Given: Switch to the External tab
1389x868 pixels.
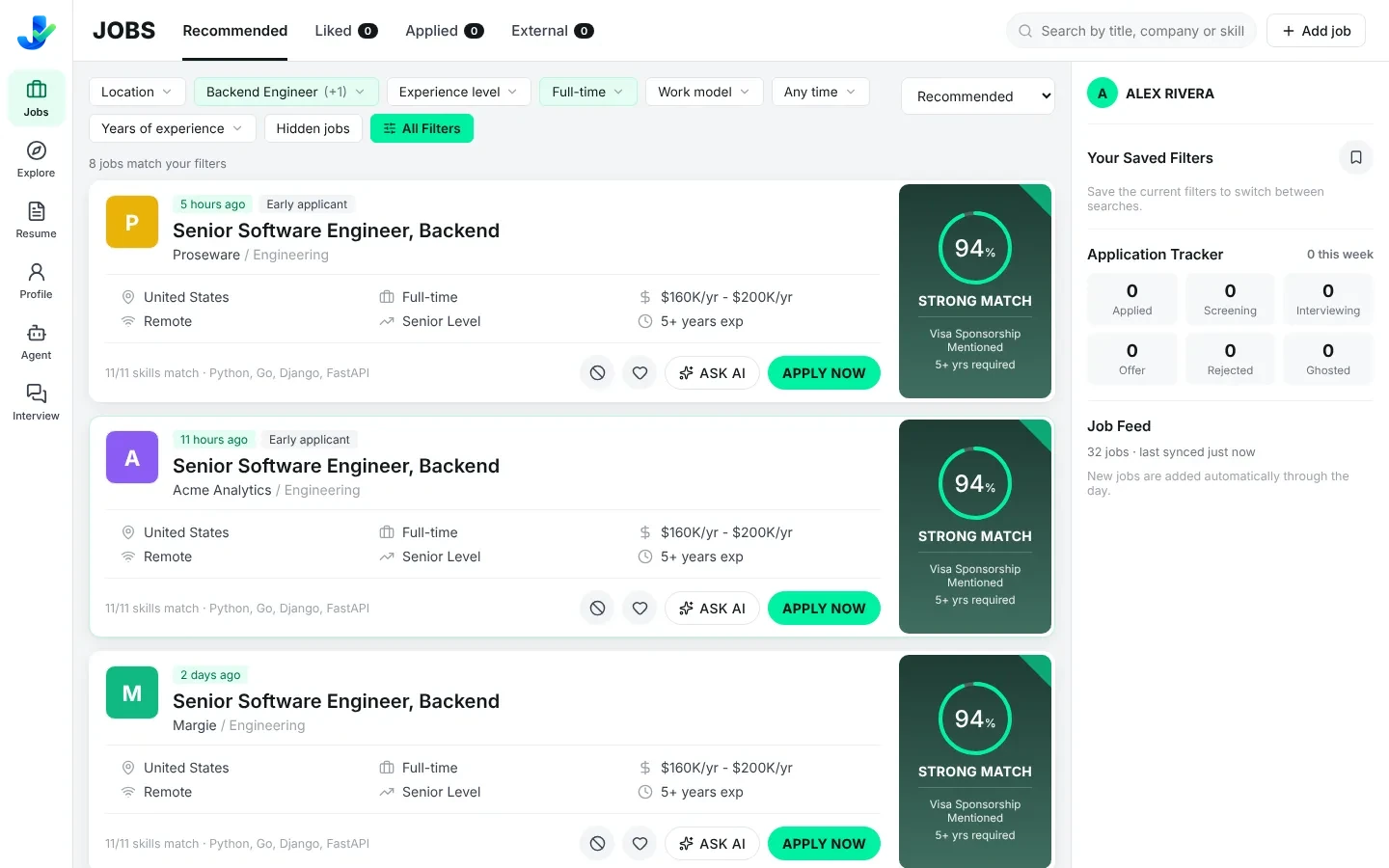Looking at the screenshot, I should click(x=553, y=31).
